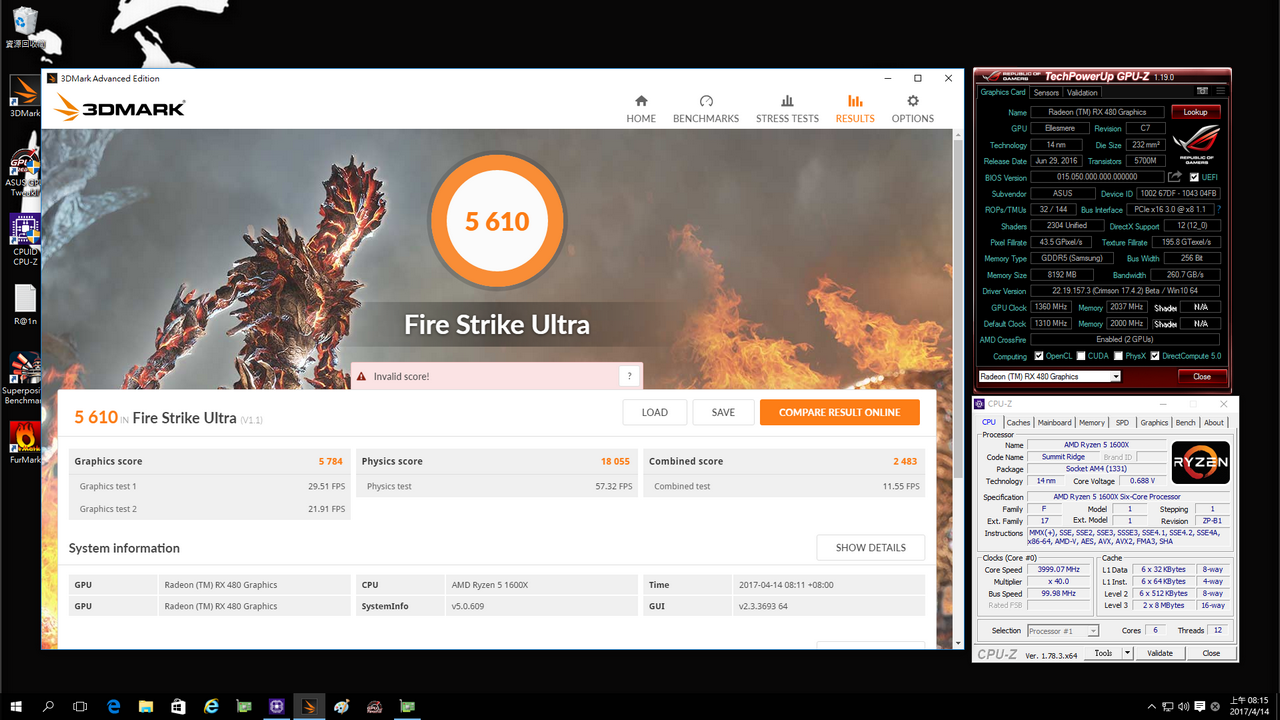
Task: Click the Graphics score value 5 784
Action: pyautogui.click(x=331, y=462)
